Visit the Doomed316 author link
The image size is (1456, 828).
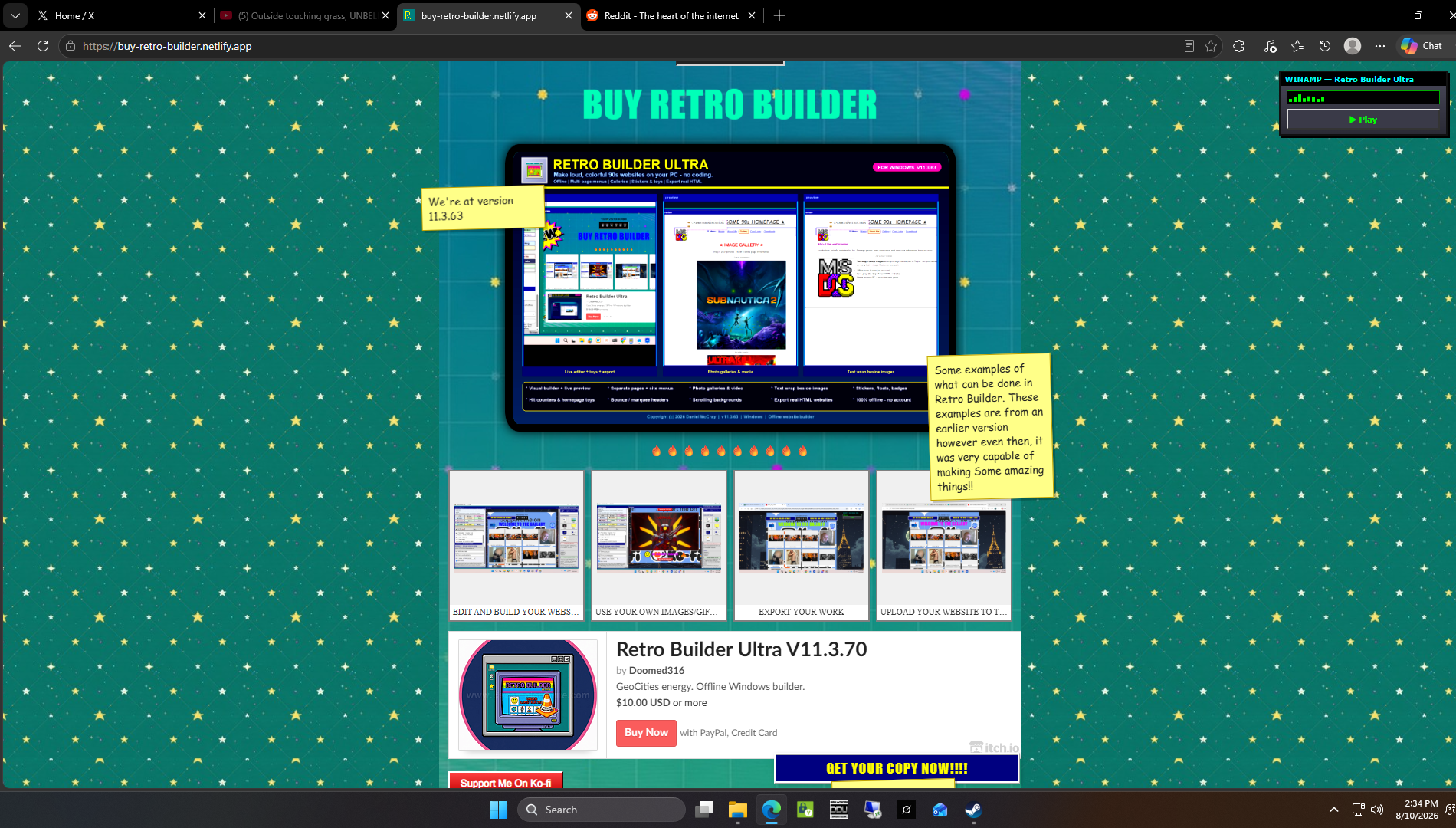click(657, 670)
